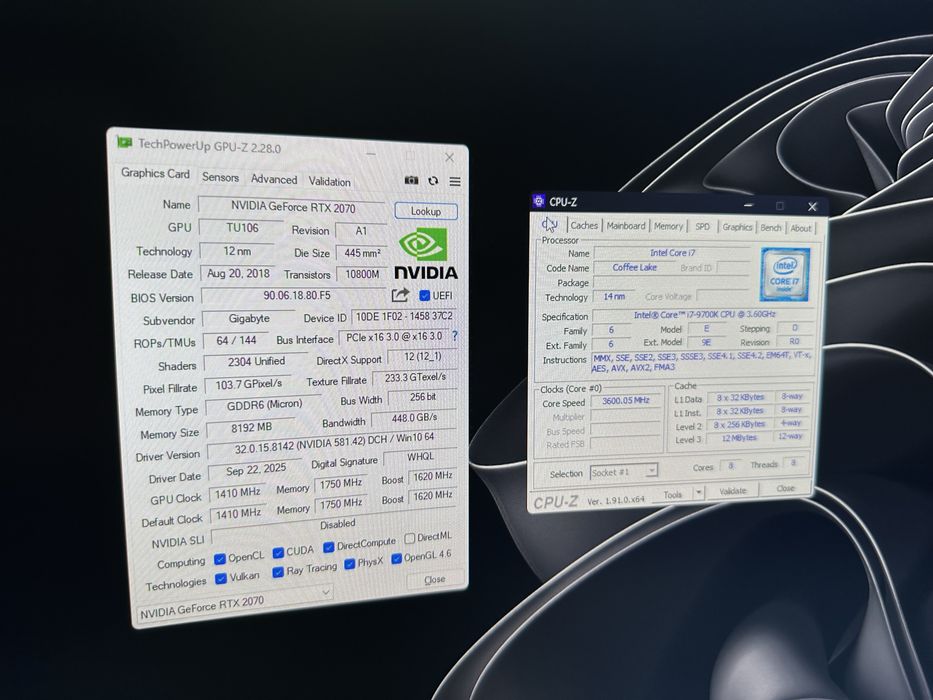
Task: Click the CPU-Z Close button
Action: pos(785,488)
